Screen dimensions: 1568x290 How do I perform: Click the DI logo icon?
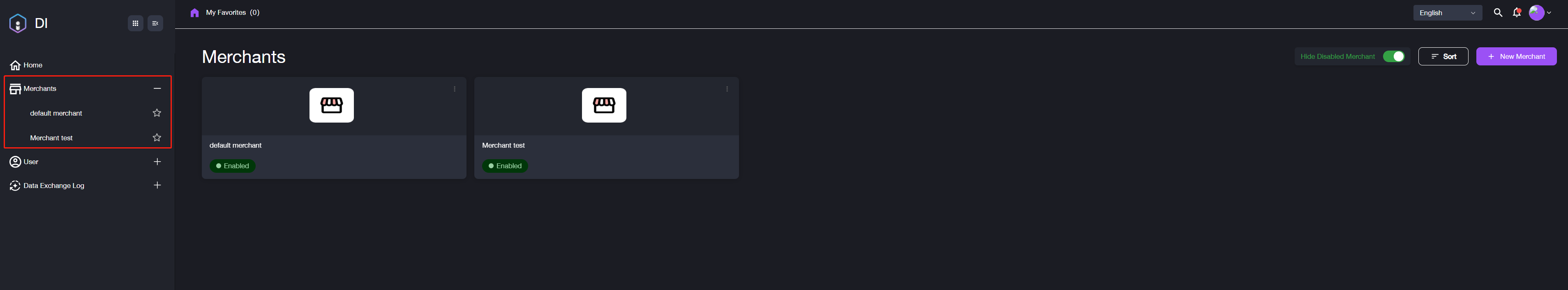pyautogui.click(x=18, y=24)
